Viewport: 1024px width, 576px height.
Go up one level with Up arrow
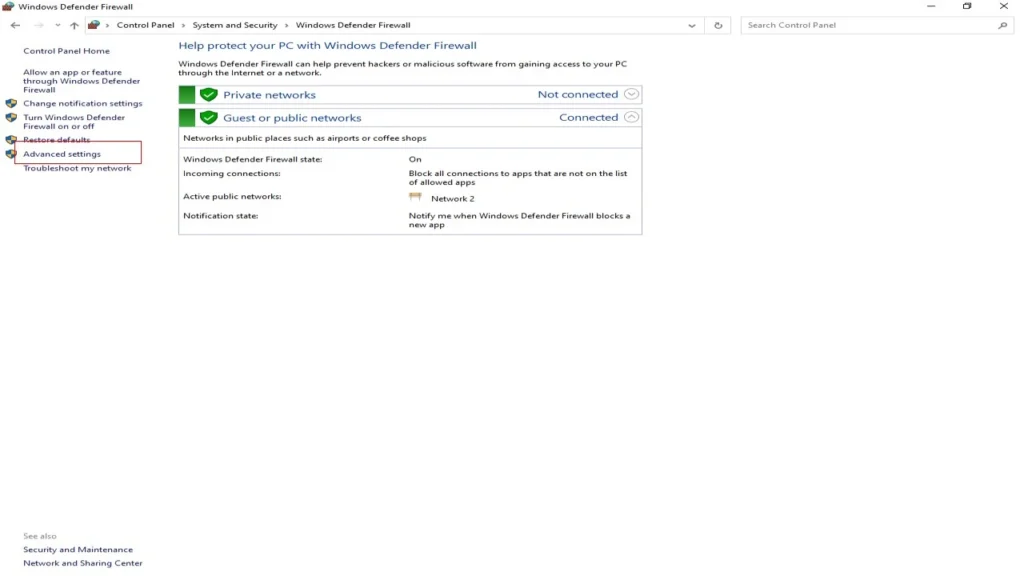coord(74,25)
